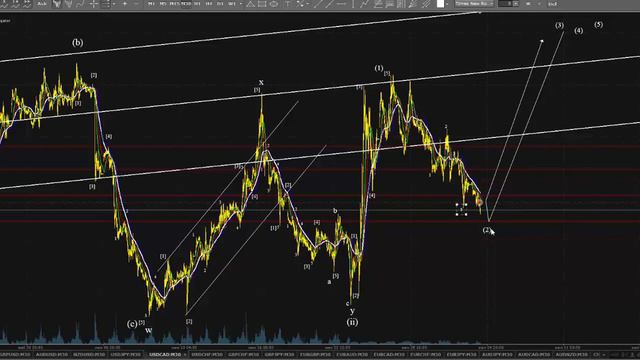Screen dimensions: 640x360
Task: Click the (1) wave label near top
Action: click(x=379, y=68)
